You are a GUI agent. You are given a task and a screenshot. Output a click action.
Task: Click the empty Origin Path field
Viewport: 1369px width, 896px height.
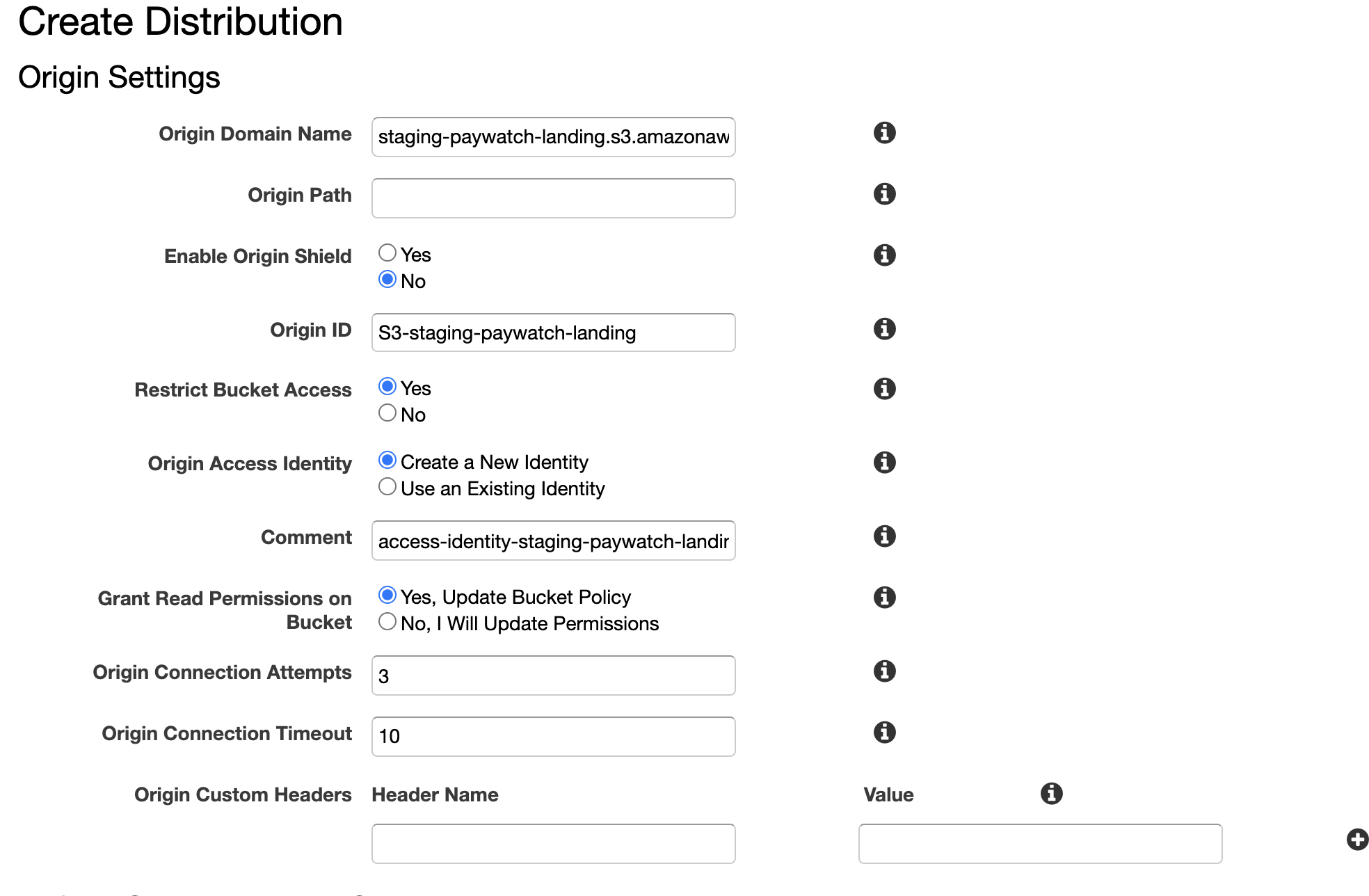pyautogui.click(x=553, y=198)
